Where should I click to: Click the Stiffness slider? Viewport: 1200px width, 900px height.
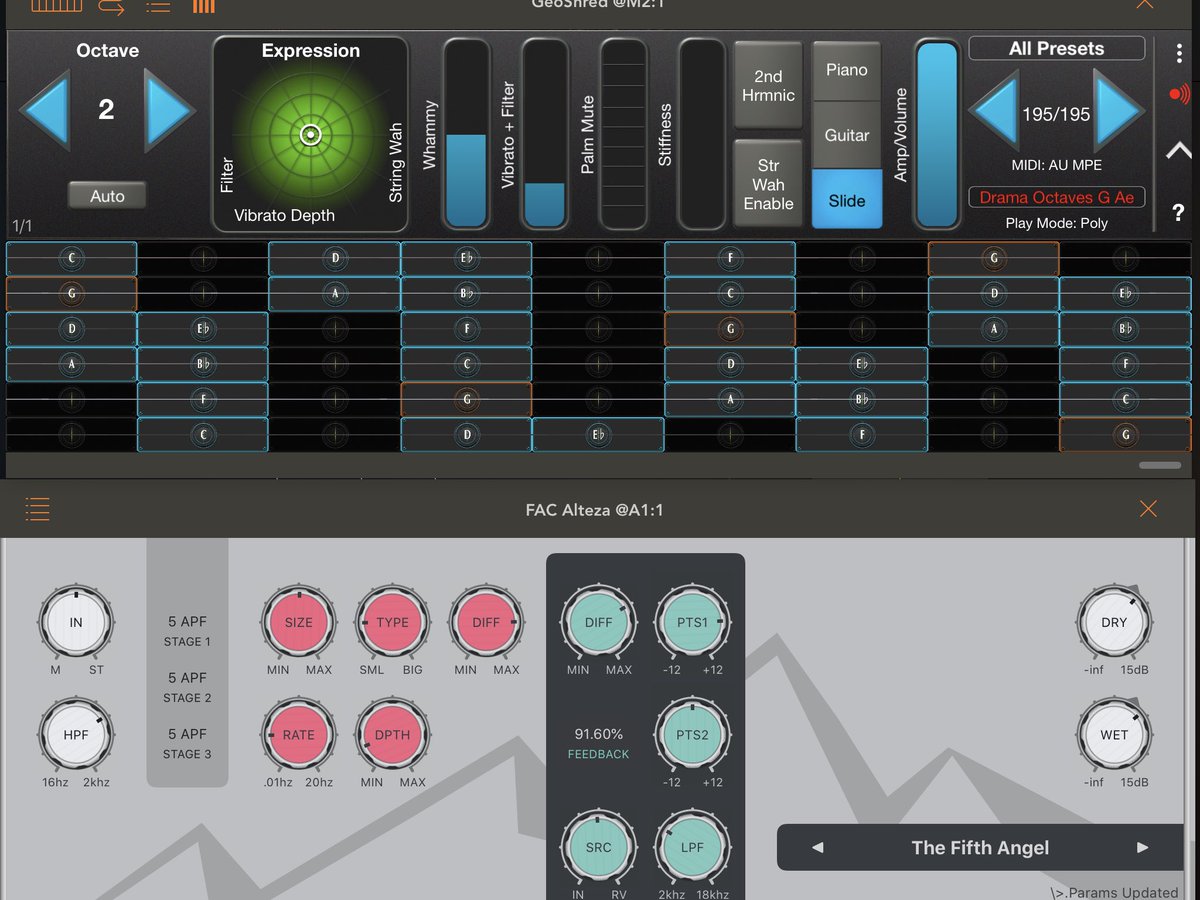701,134
